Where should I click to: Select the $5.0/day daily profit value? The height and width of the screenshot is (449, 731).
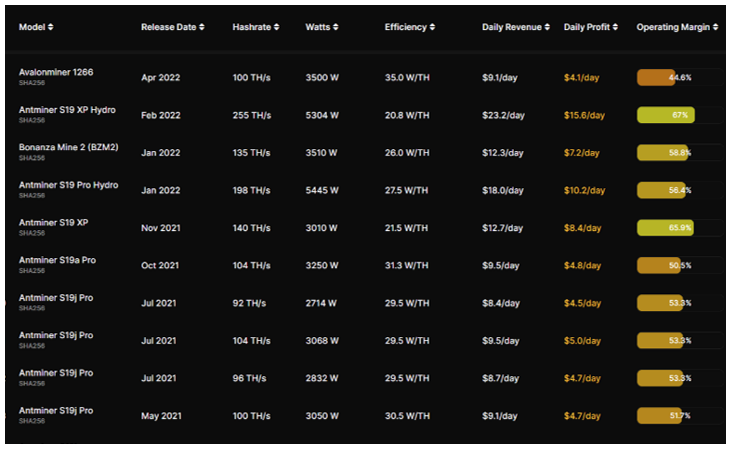point(582,341)
